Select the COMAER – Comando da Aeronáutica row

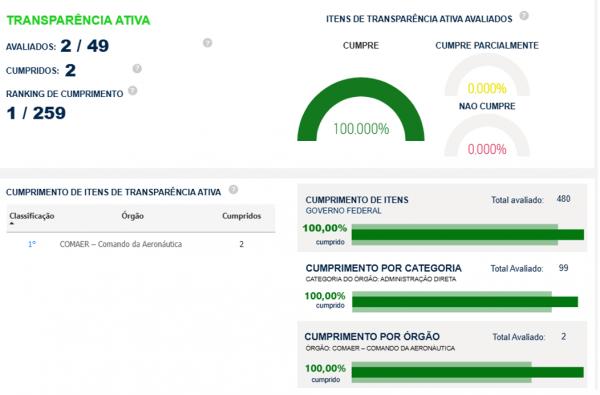pos(141,244)
